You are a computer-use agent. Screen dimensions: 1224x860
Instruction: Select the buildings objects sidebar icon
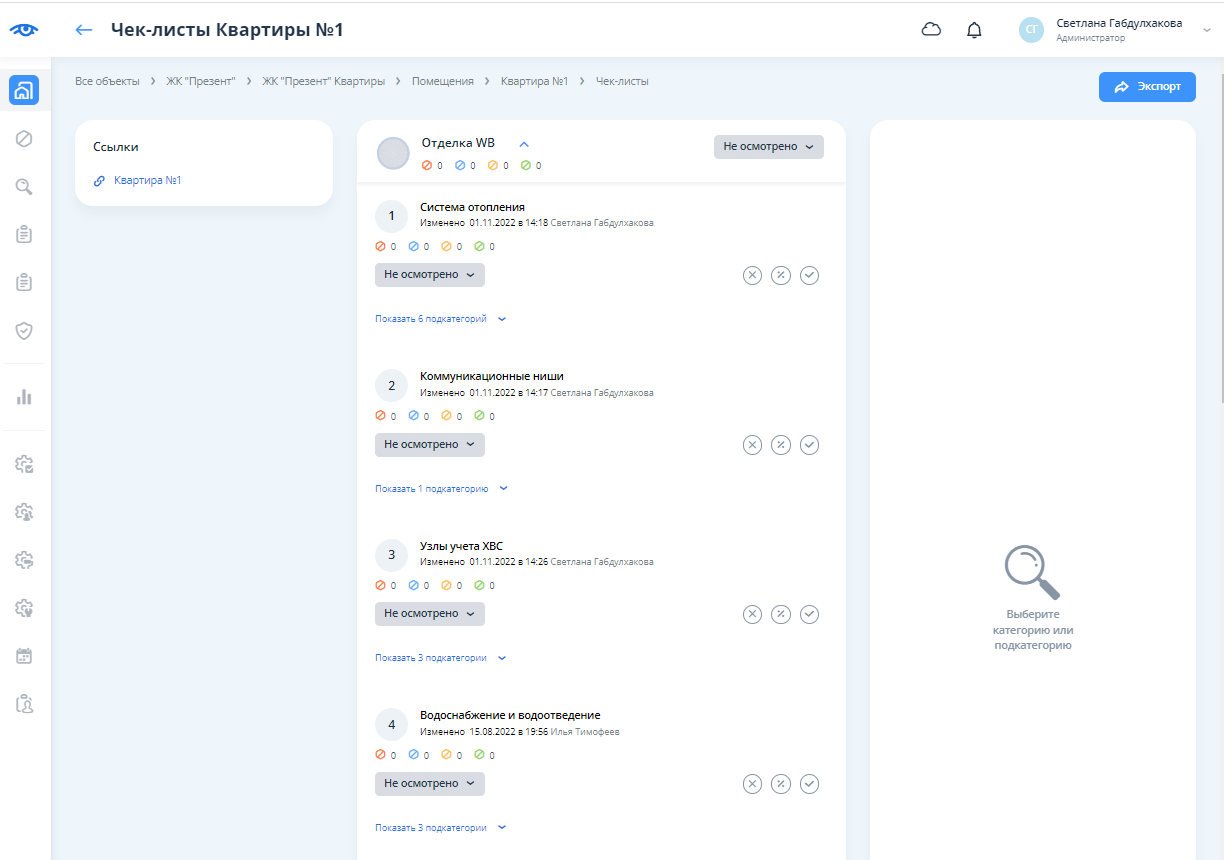[x=25, y=90]
